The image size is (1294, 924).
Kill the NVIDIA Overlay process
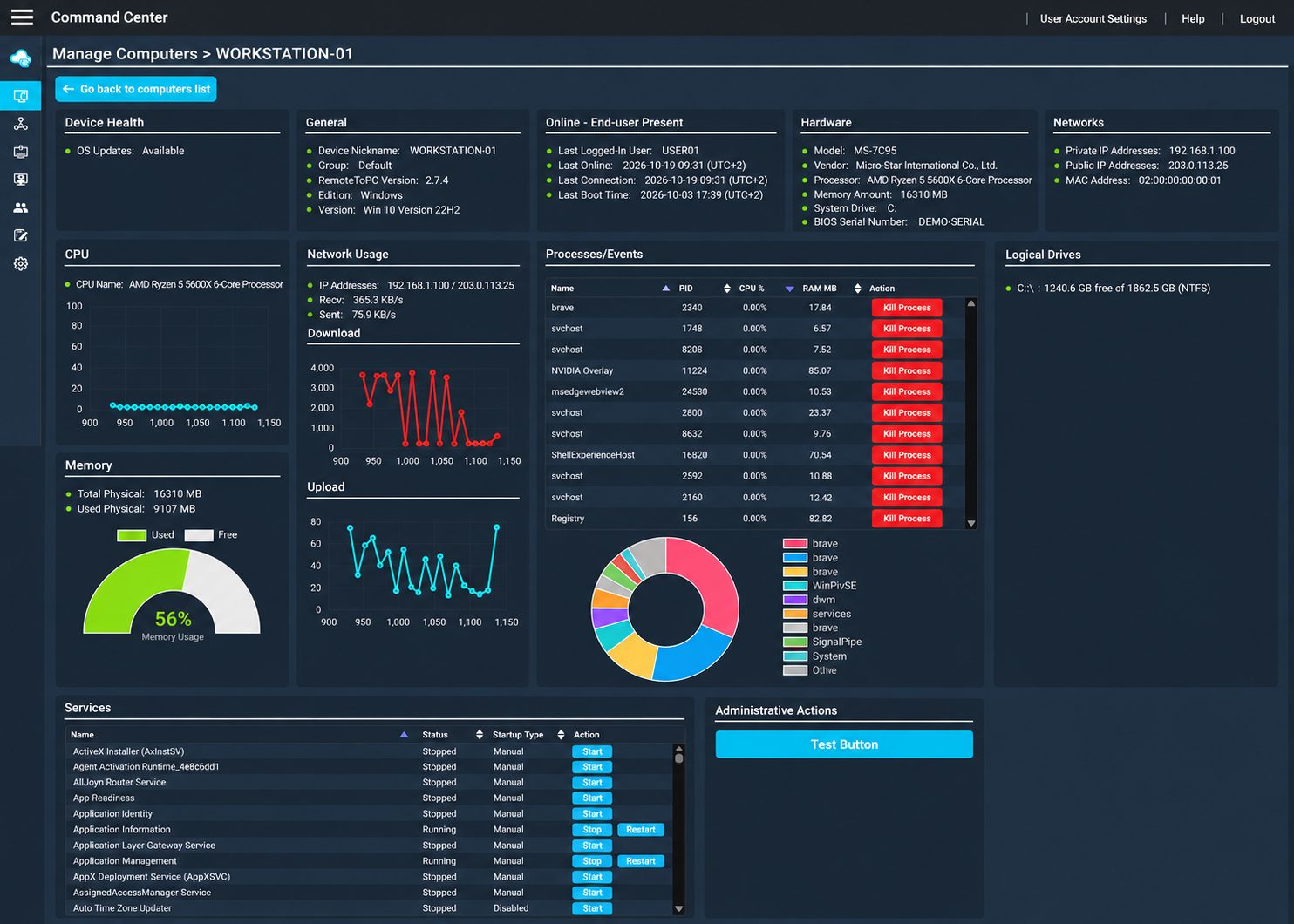tap(907, 370)
